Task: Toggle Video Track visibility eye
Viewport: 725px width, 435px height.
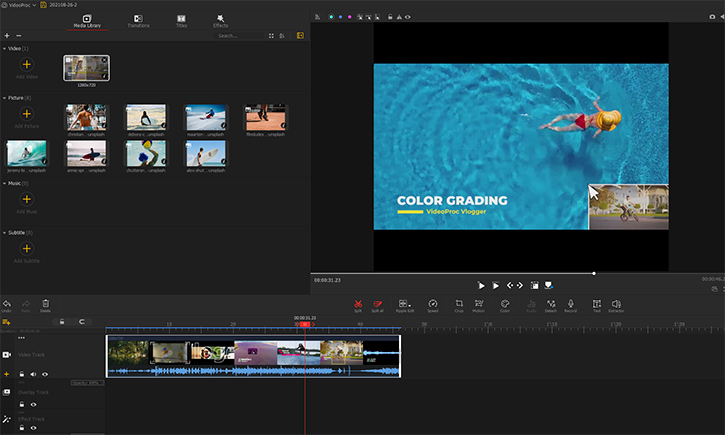Action: point(45,373)
